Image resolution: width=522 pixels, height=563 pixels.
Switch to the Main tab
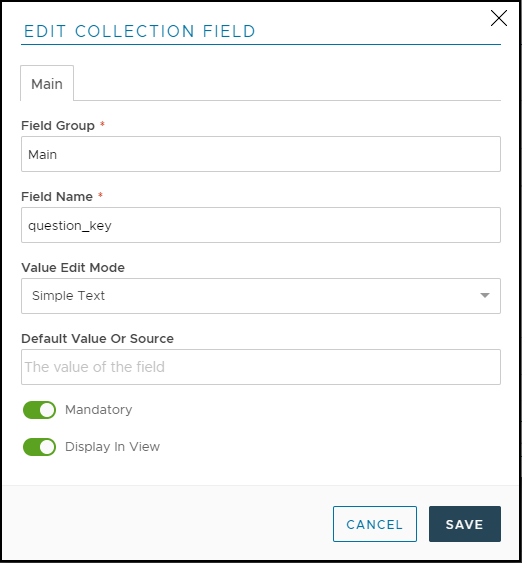coord(47,84)
